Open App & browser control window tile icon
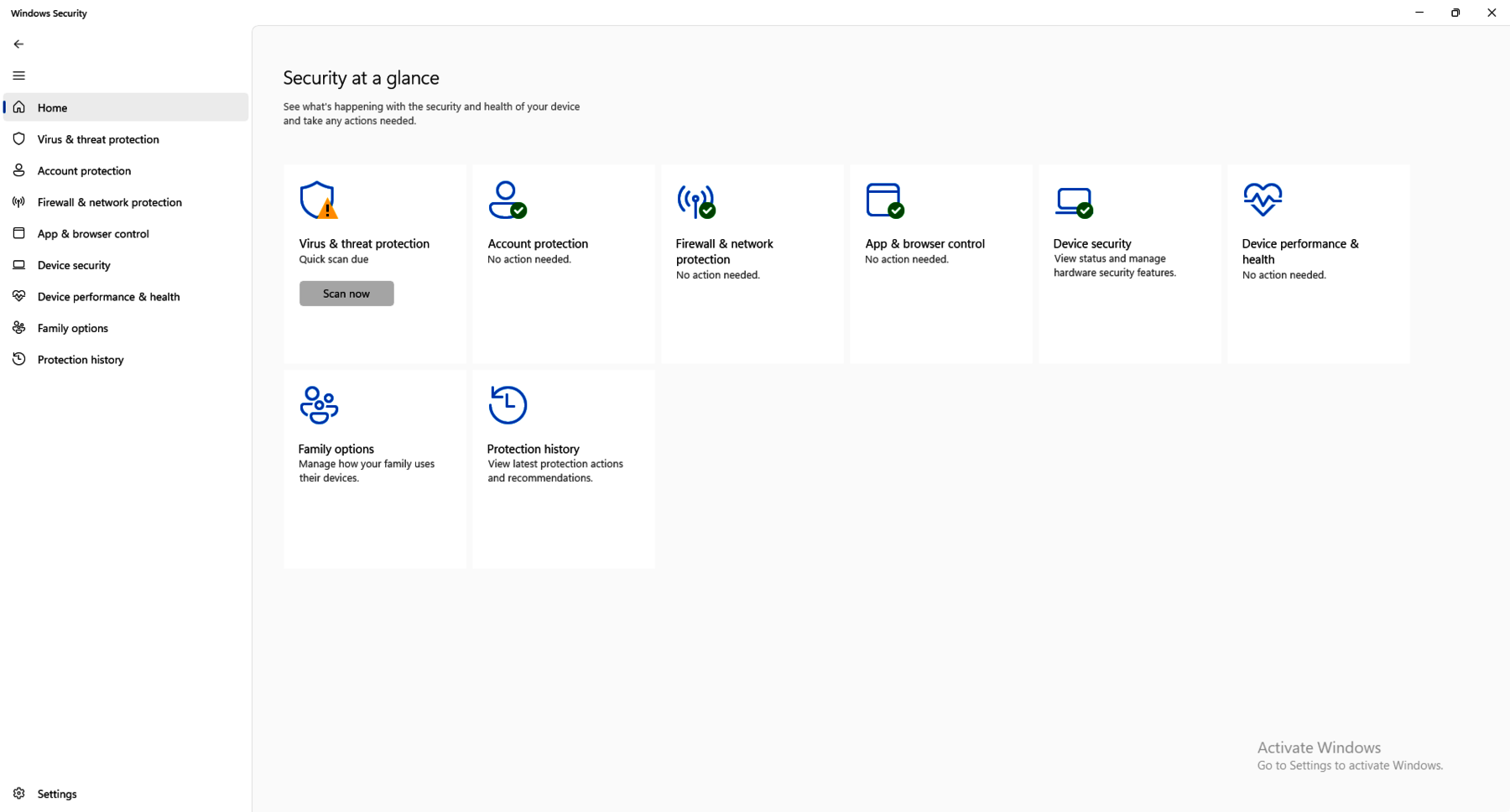 click(x=884, y=200)
